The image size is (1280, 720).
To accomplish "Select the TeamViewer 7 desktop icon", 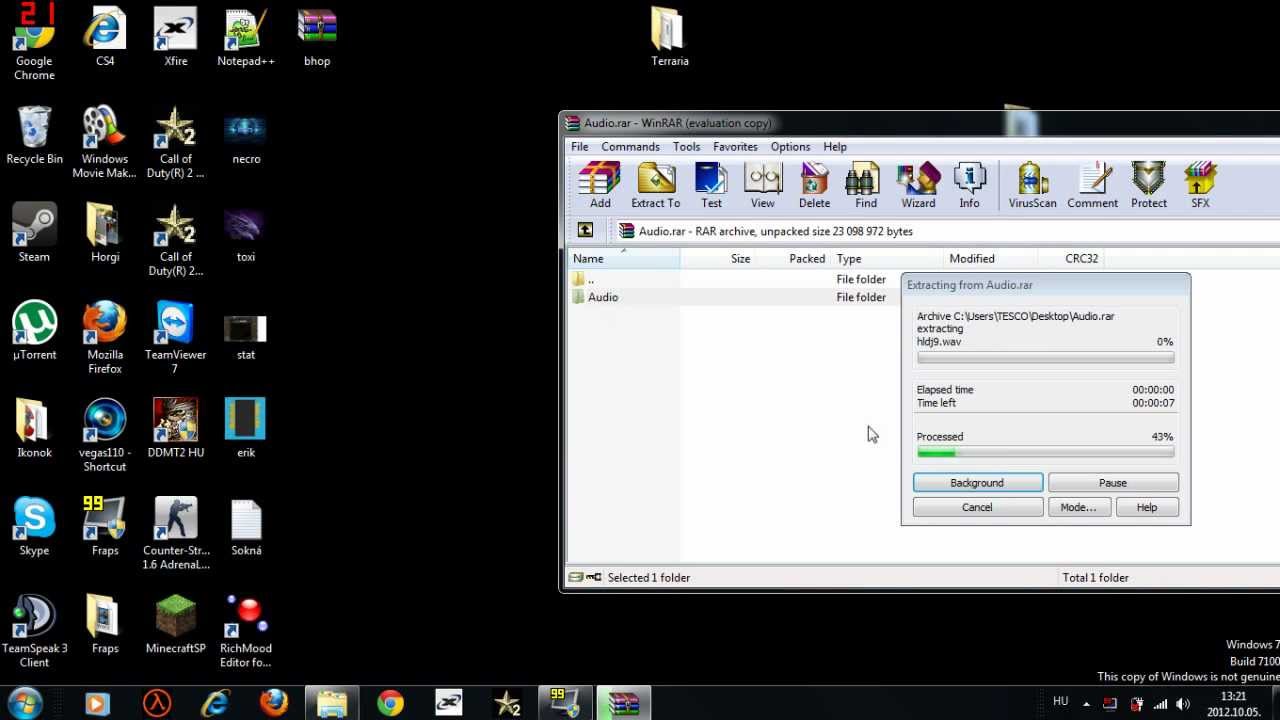I will (176, 338).
